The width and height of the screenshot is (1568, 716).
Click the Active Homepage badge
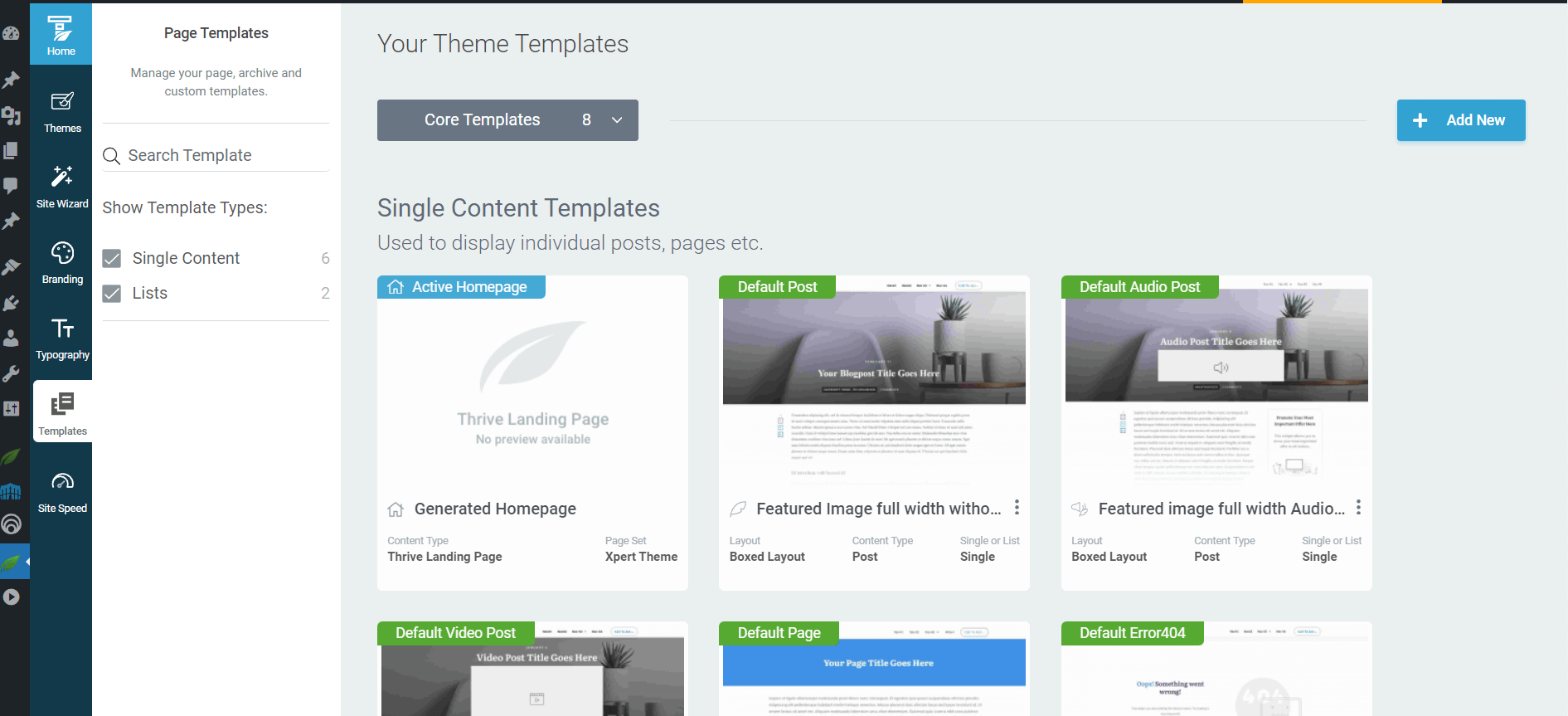click(461, 287)
